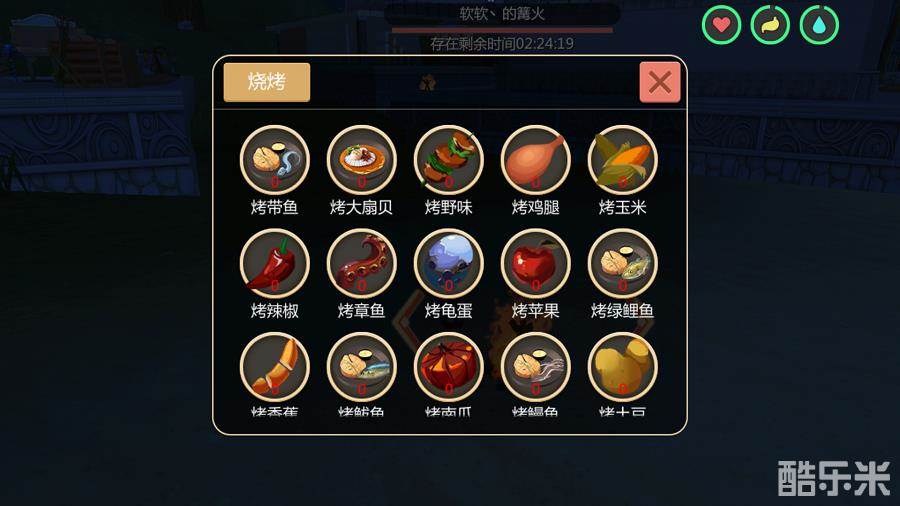
Task: Close the barbecue recipe panel
Action: pyautogui.click(x=660, y=82)
